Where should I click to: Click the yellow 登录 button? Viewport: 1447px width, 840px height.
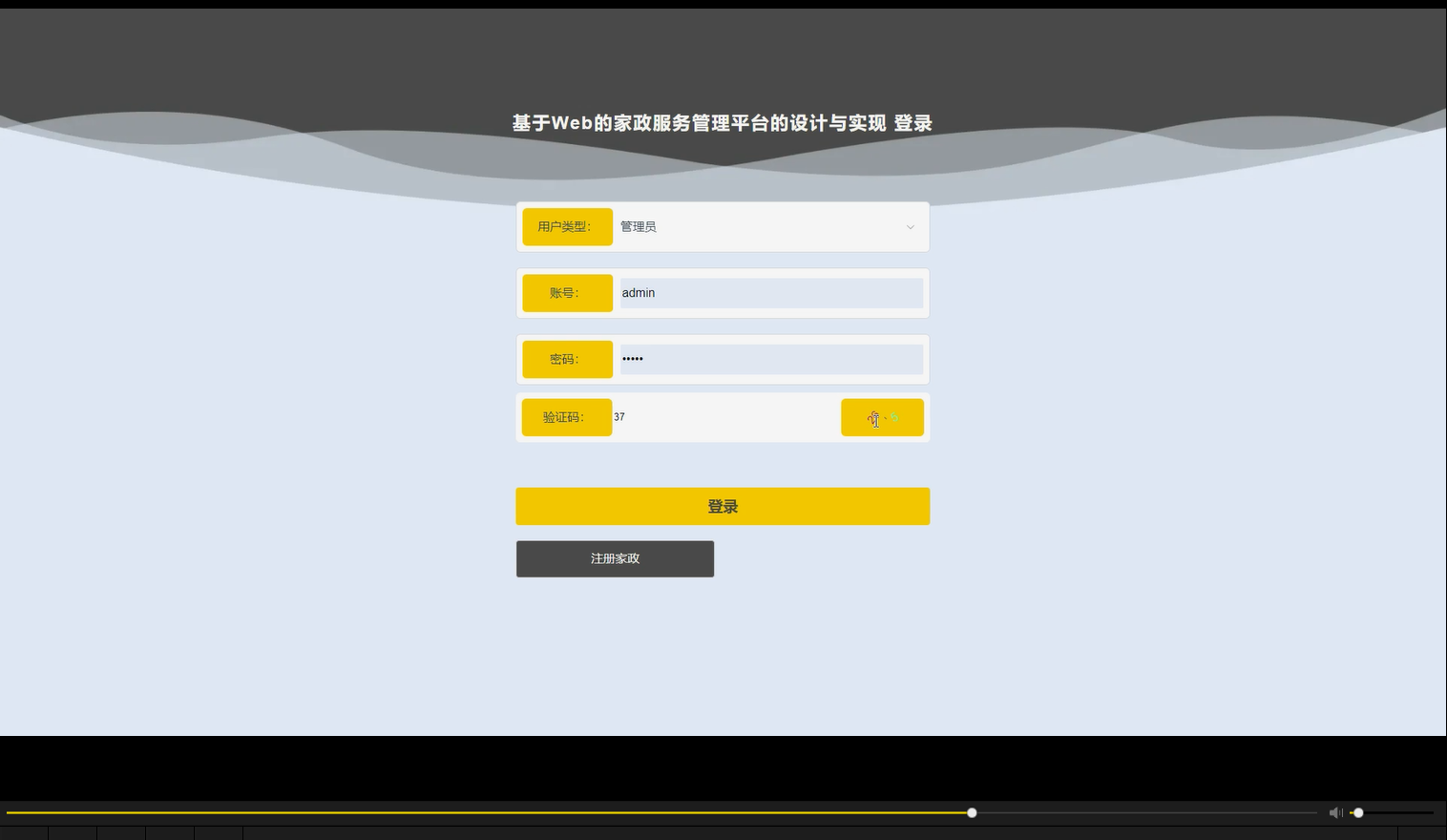point(723,506)
